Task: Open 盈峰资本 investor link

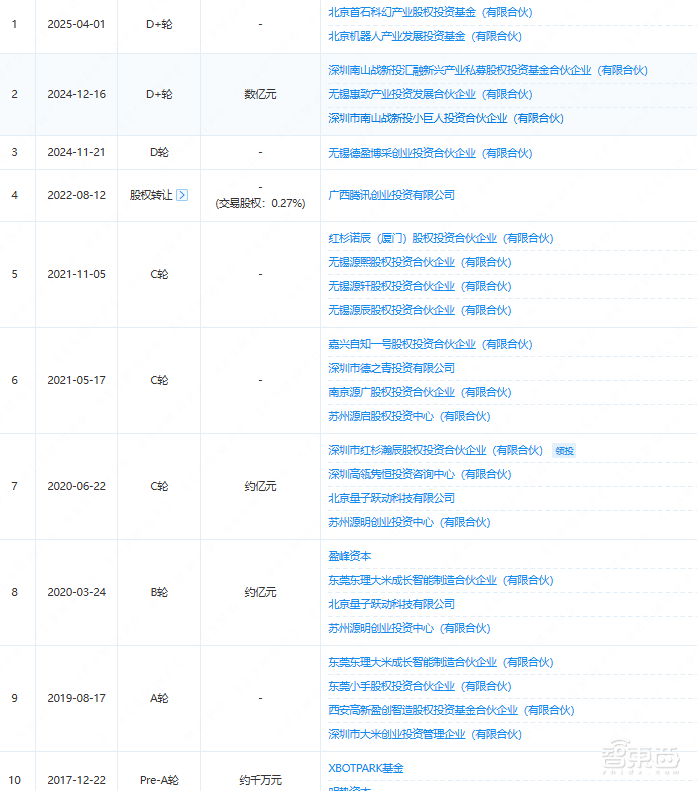Action: (x=350, y=556)
